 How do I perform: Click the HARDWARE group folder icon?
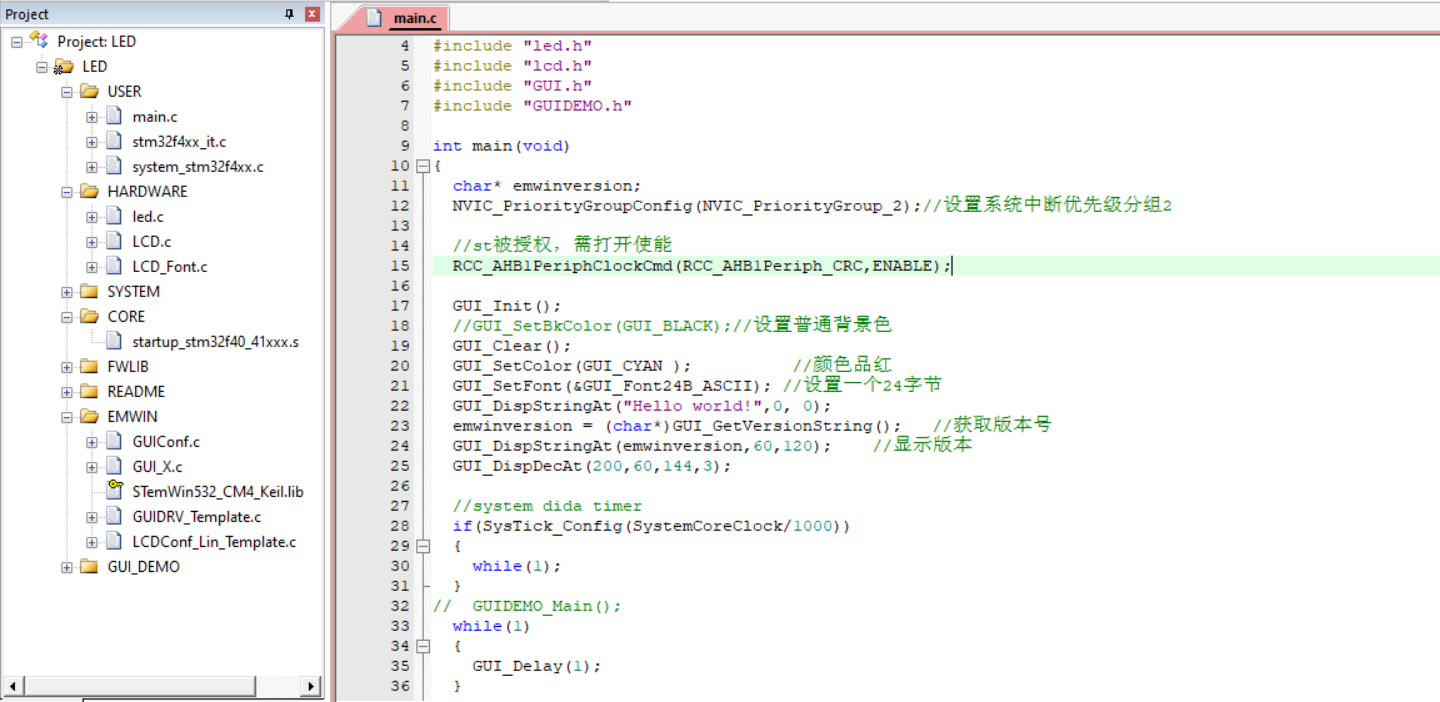pos(90,191)
